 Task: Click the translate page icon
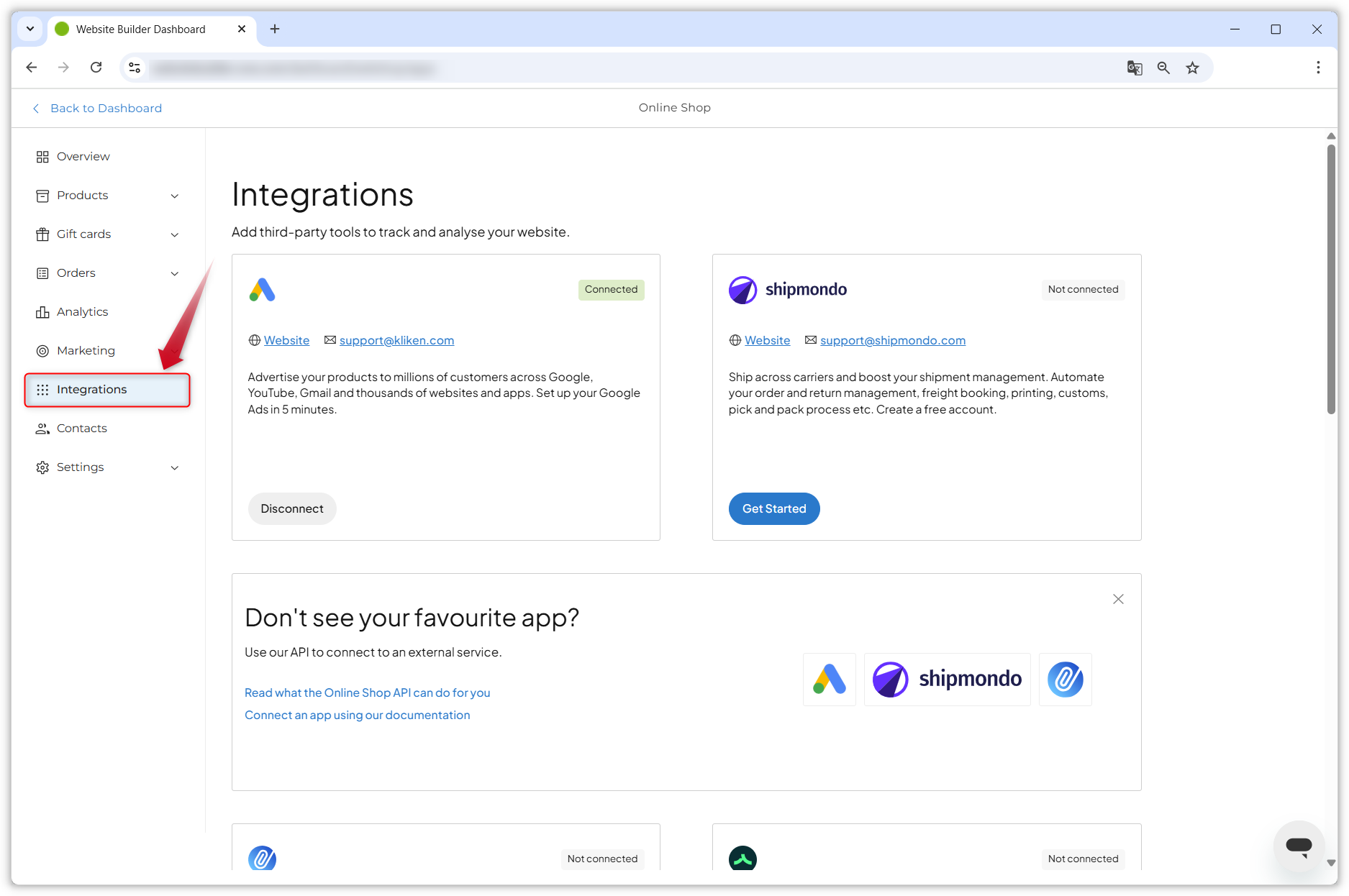tap(1135, 68)
